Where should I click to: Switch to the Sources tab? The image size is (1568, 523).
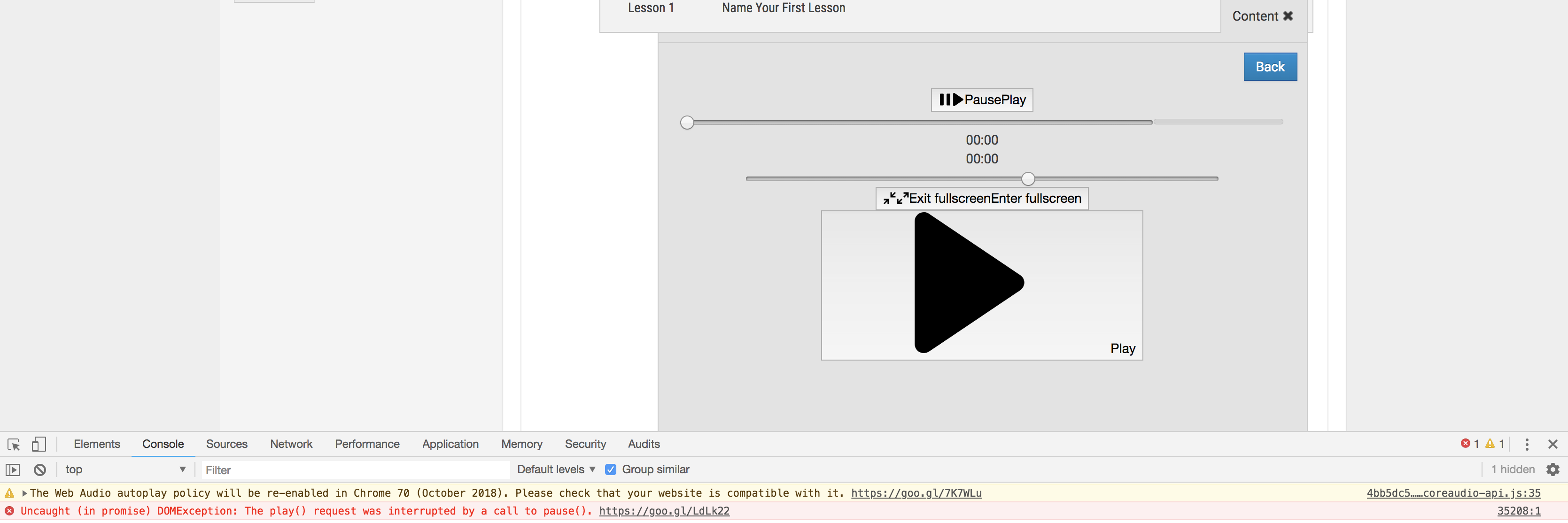coord(226,444)
